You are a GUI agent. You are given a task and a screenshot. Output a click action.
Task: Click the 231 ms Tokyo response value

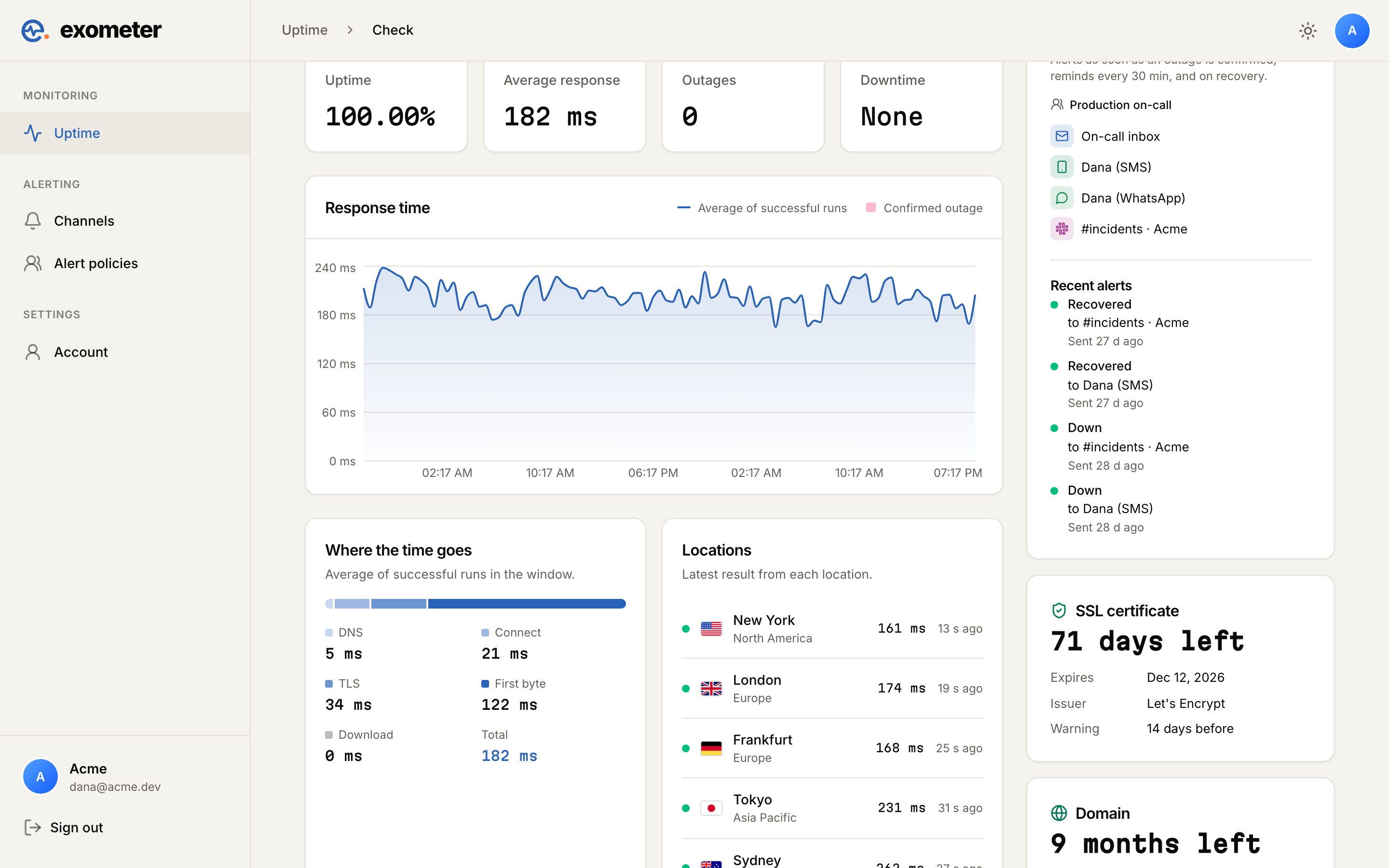click(x=901, y=808)
